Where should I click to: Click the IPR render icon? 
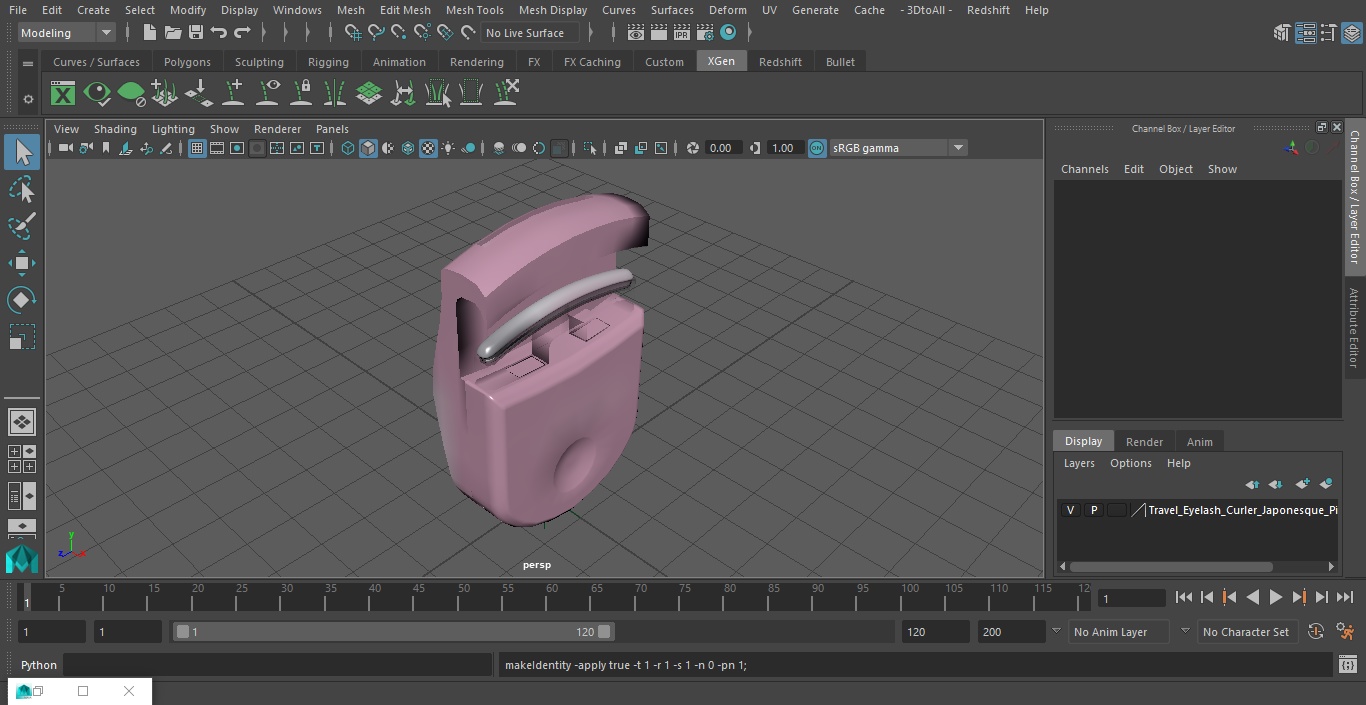click(682, 33)
